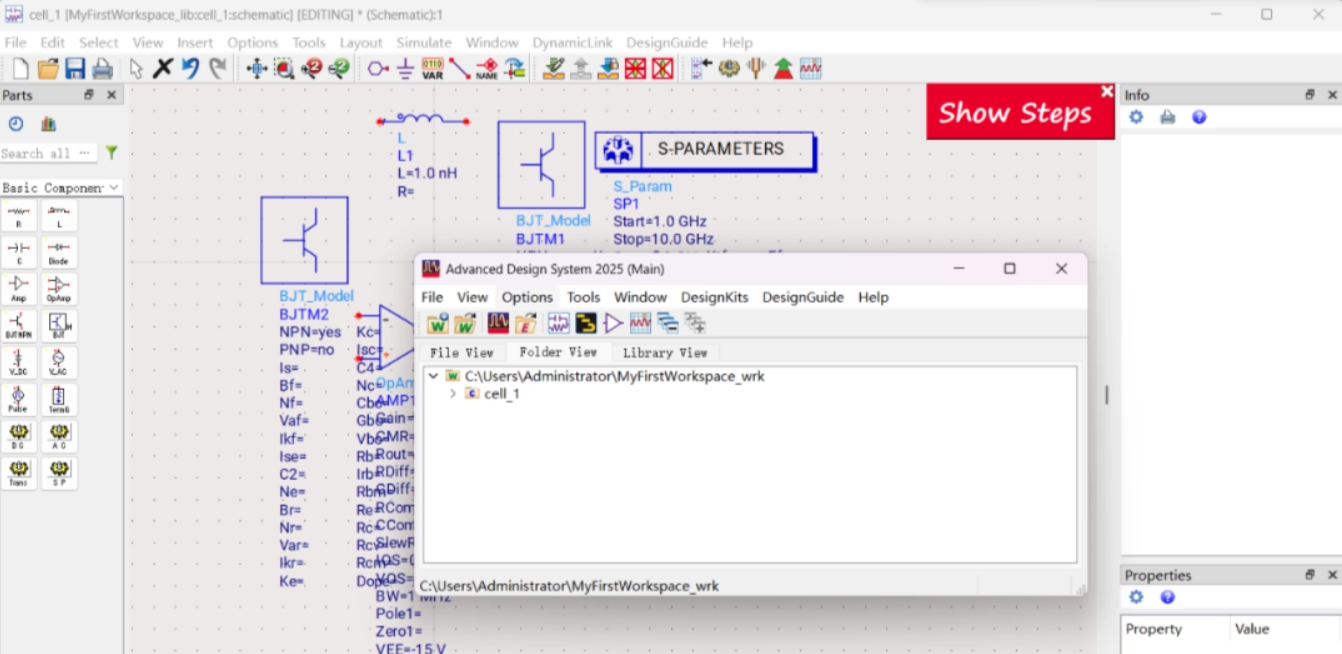Open the Simulate menu in schematic window
The width and height of the screenshot is (1342, 654).
423,43
